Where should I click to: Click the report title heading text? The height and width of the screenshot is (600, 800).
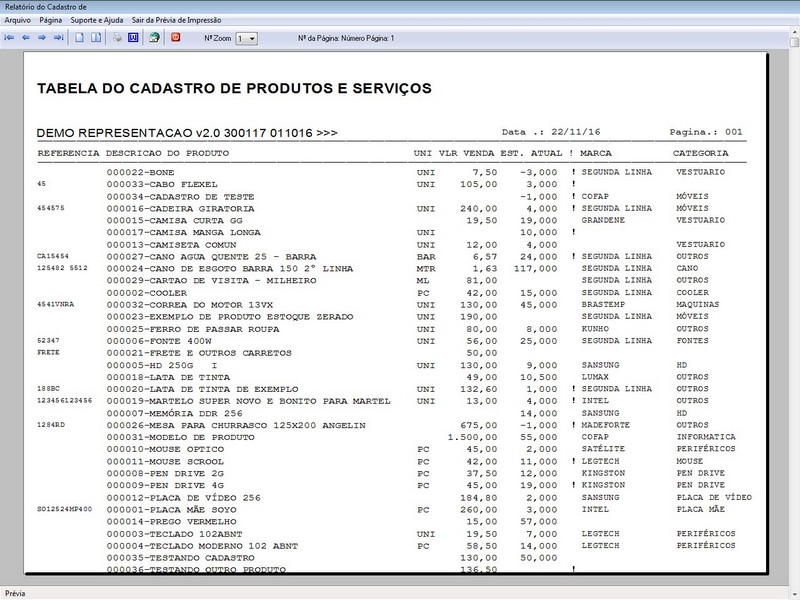coord(234,89)
